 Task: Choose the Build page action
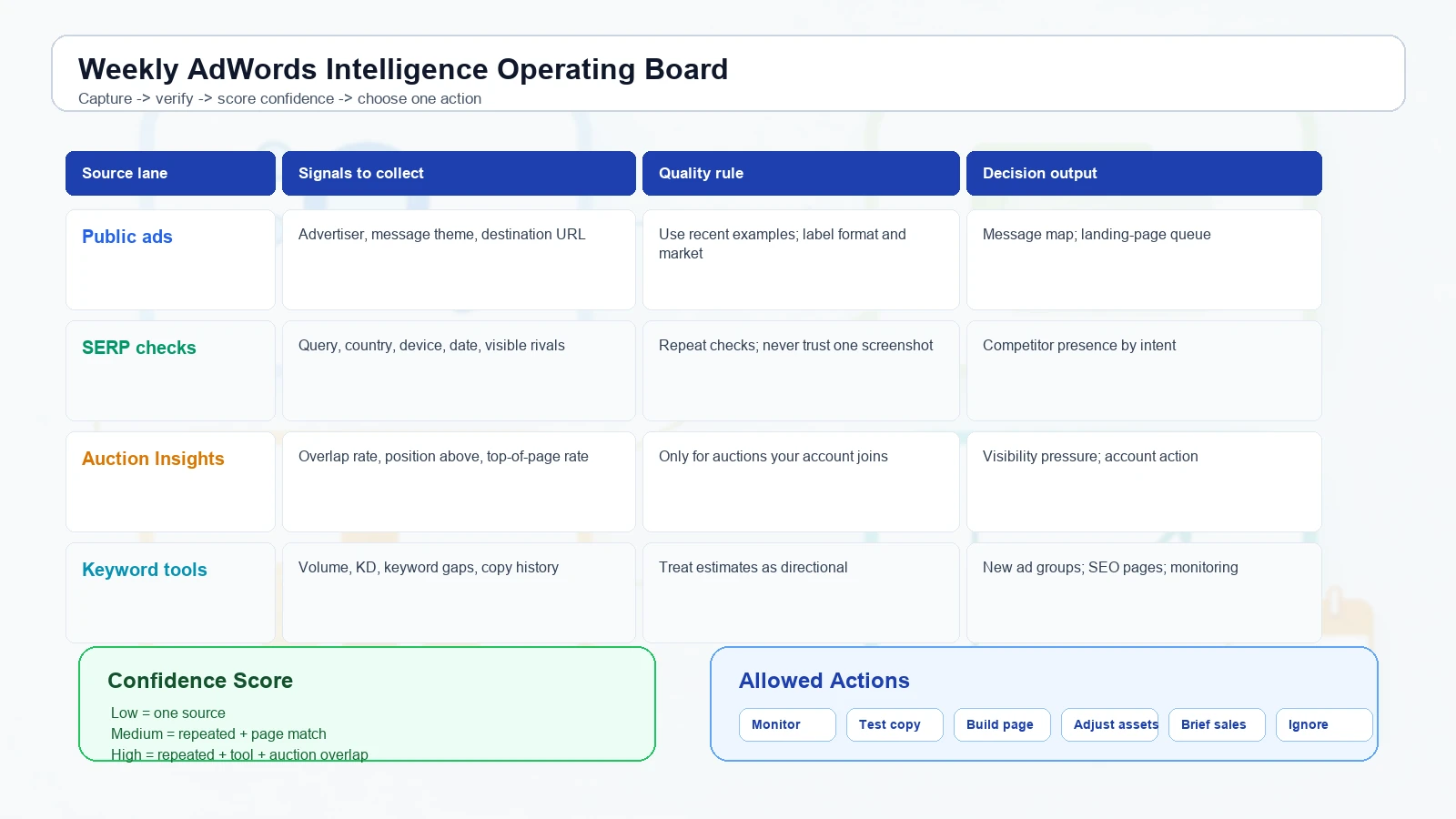pyautogui.click(x=1002, y=724)
